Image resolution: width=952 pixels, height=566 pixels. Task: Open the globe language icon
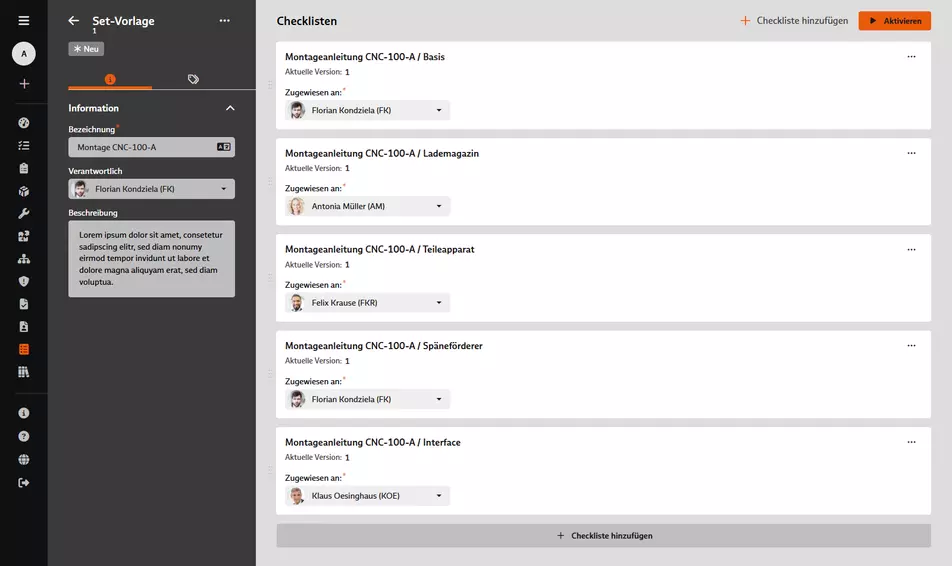click(x=24, y=460)
